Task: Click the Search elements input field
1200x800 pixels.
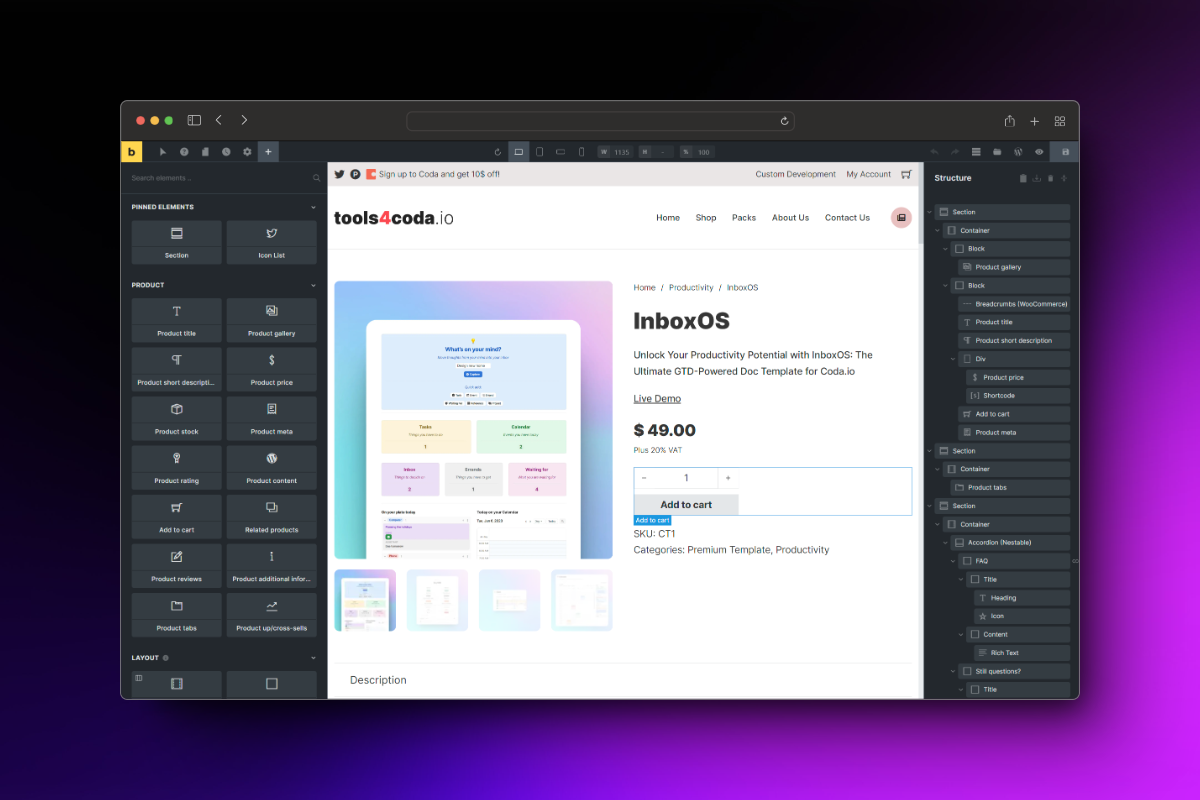Action: click(x=220, y=178)
